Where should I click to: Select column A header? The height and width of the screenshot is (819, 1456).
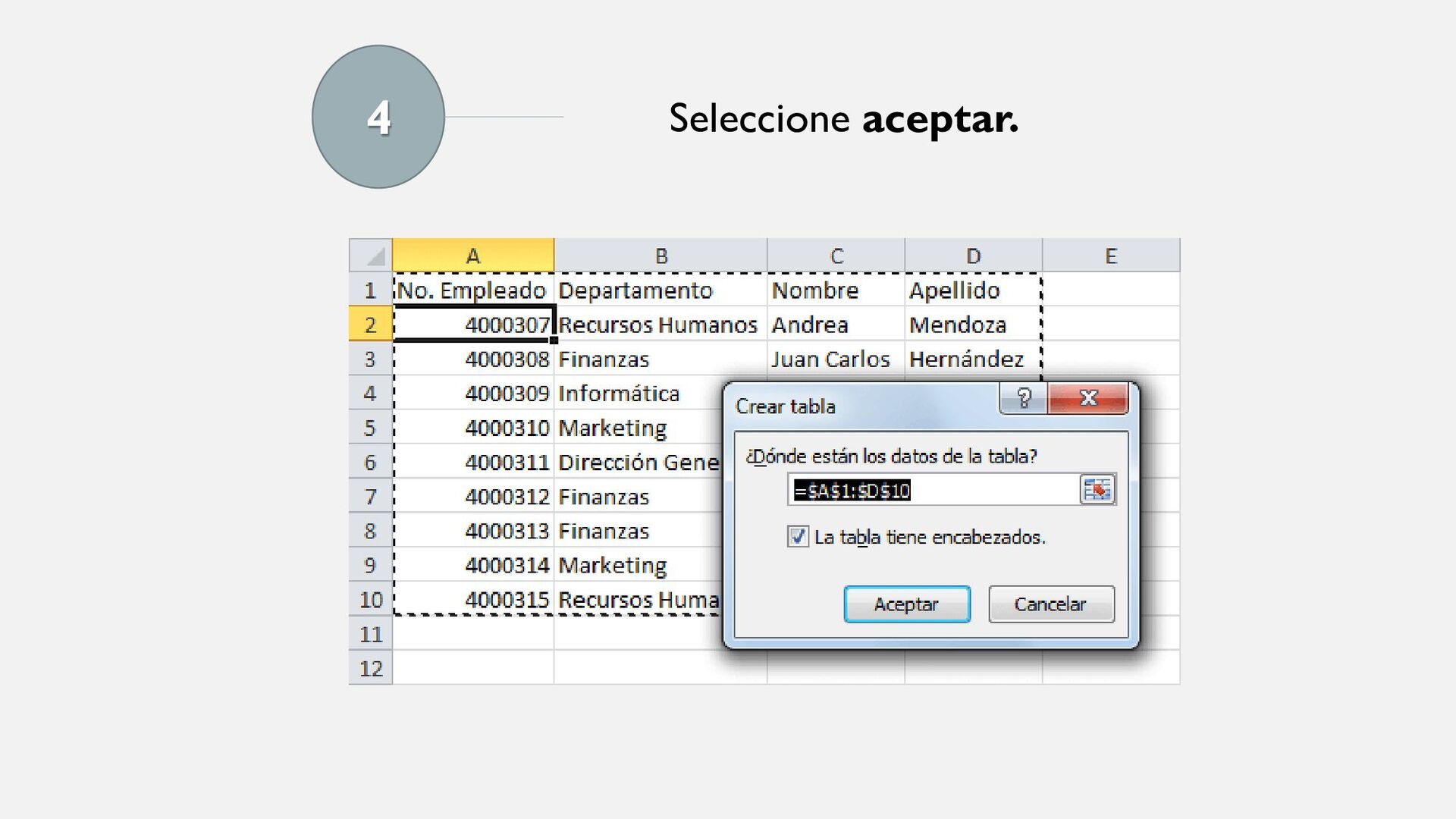point(472,256)
